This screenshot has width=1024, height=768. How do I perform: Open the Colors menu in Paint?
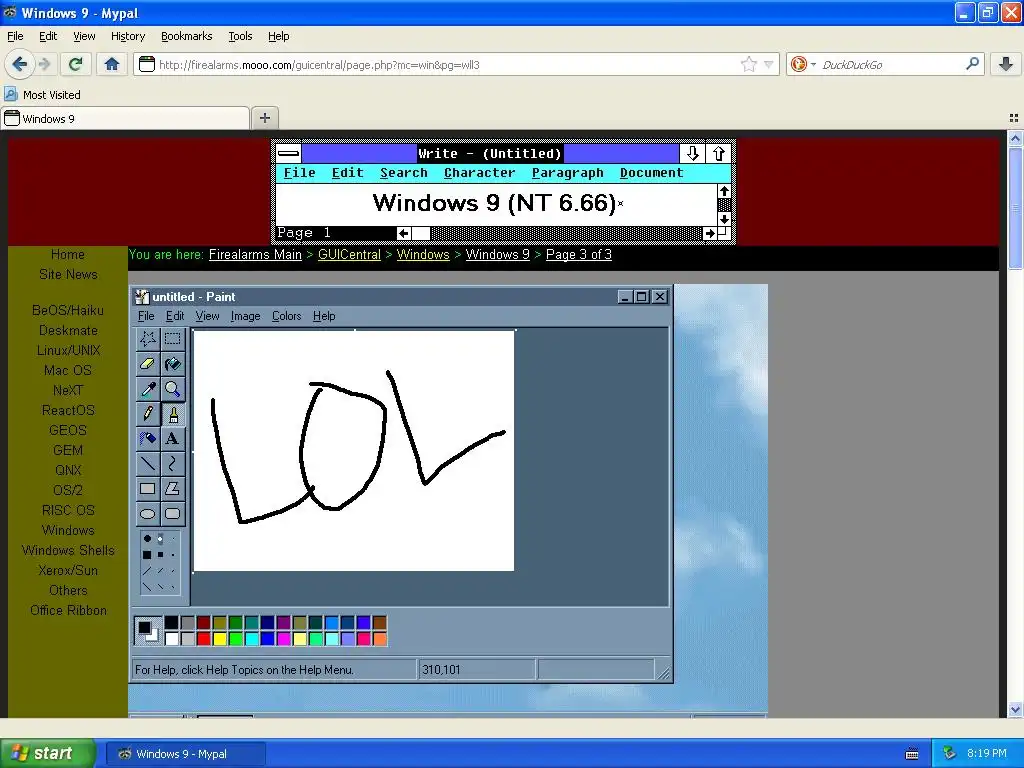tap(286, 316)
